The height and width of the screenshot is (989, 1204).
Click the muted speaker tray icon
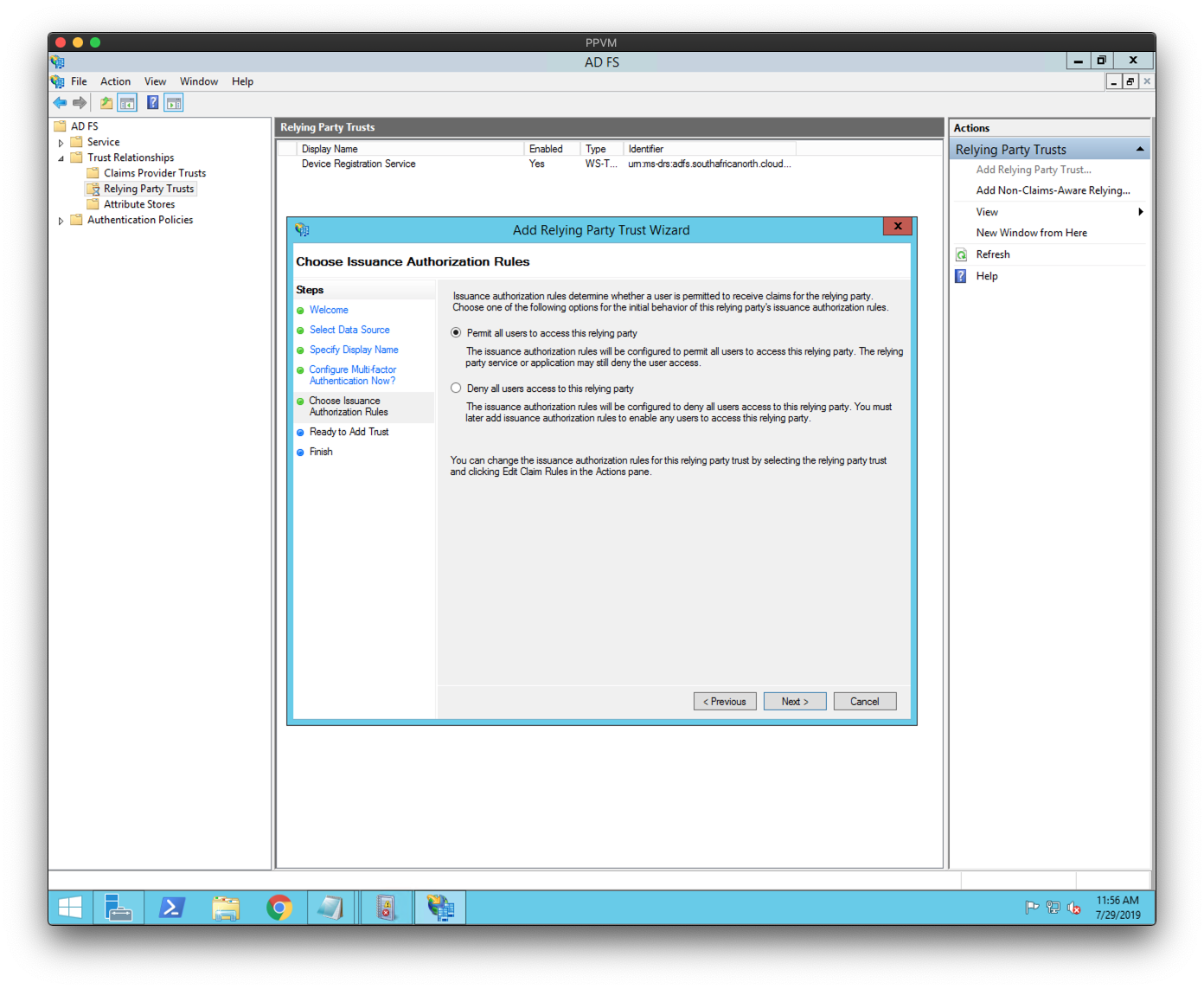[1074, 908]
